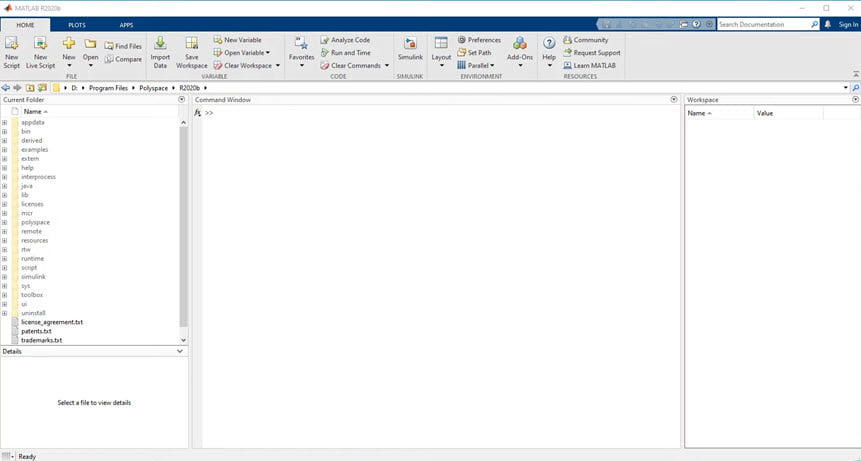Open the Workspace panel actions menu
The width and height of the screenshot is (861, 461).
coord(856,100)
